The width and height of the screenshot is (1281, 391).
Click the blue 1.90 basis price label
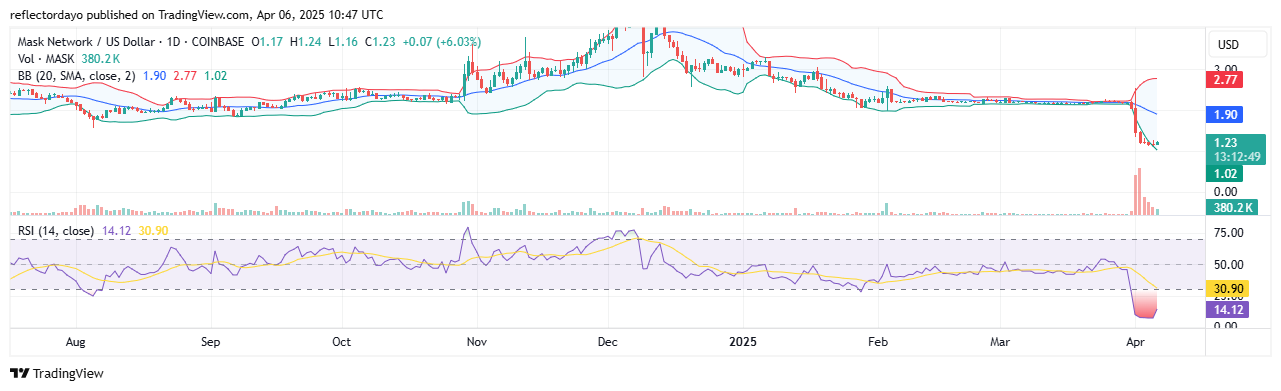[x=1226, y=114]
